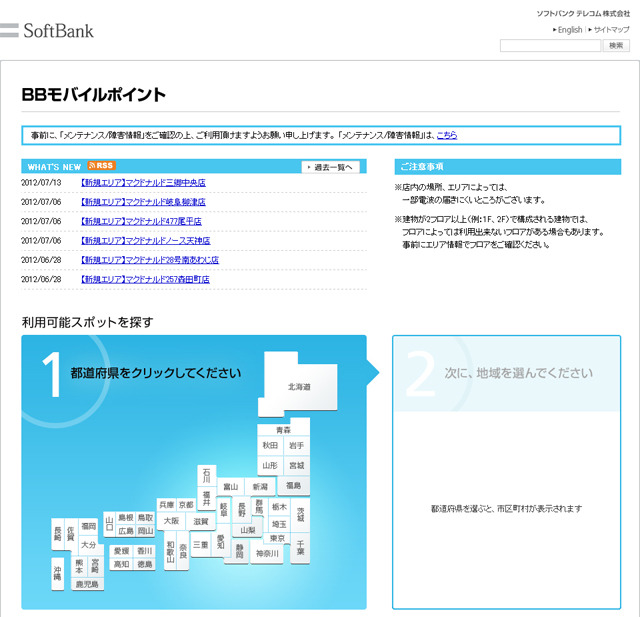Screen dimensions: 640x617
Task: Select 秋田 prefecture on map
Action: click(x=270, y=445)
